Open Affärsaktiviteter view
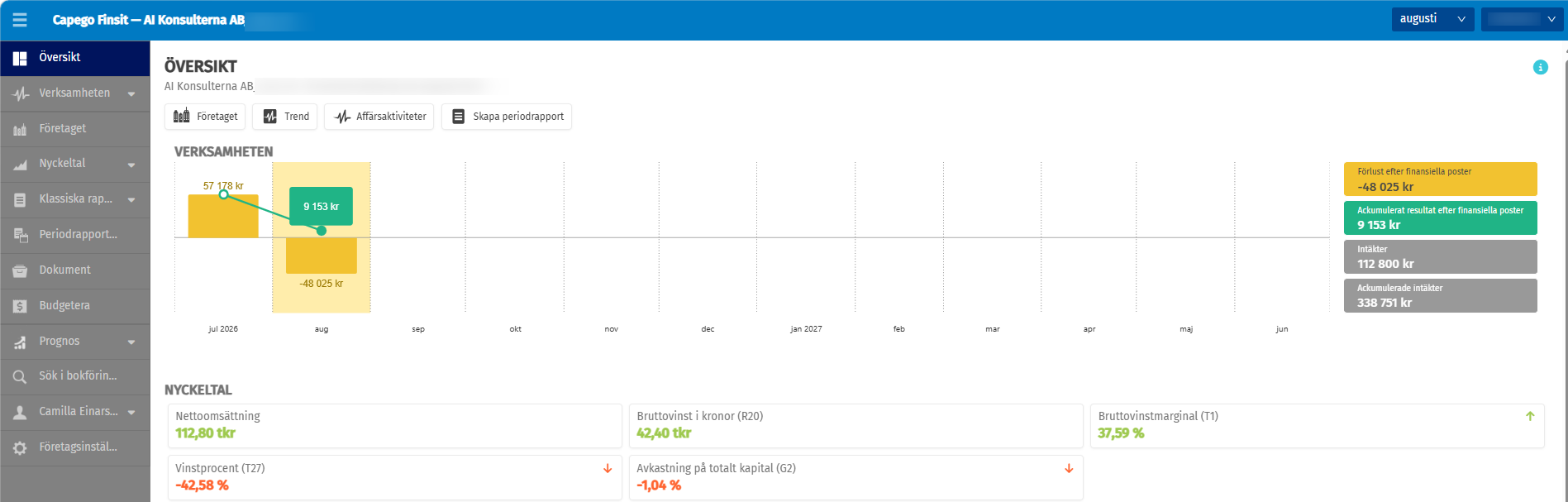This screenshot has width=1568, height=502. pyautogui.click(x=379, y=117)
